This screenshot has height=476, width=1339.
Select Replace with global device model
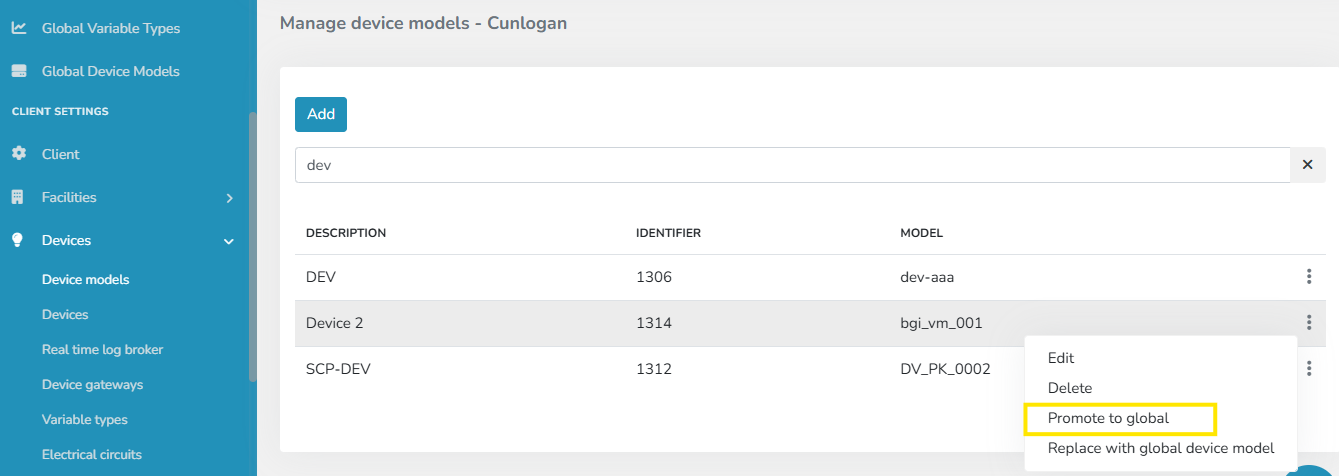point(1160,448)
